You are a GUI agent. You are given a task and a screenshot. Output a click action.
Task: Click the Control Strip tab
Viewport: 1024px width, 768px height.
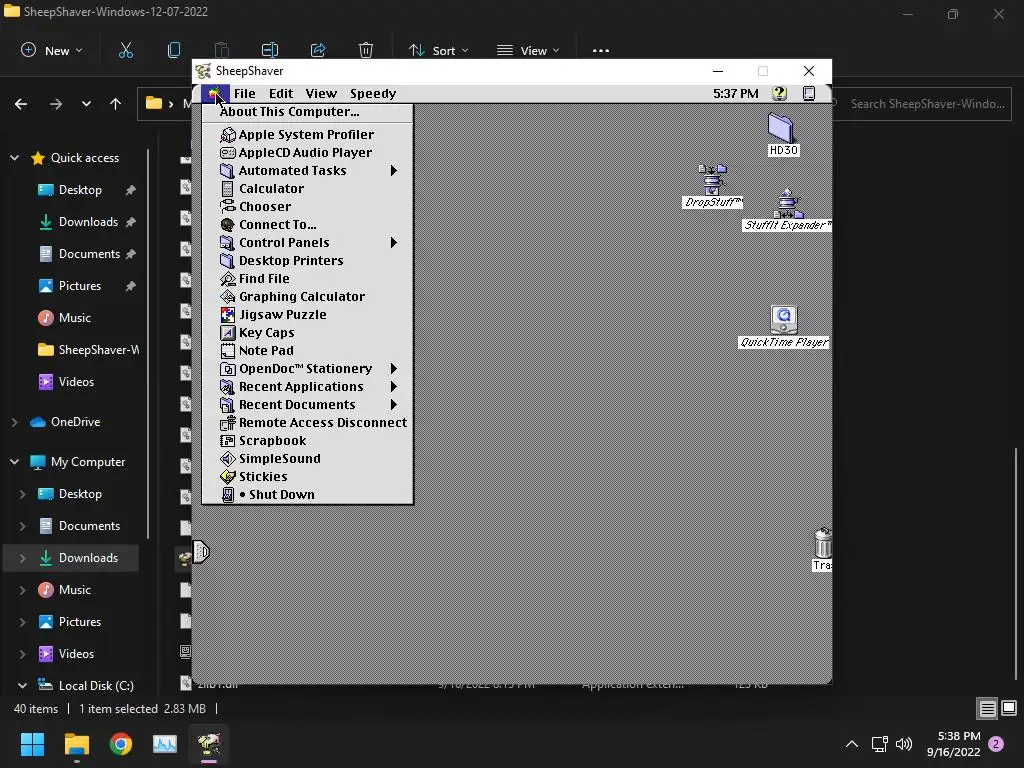click(x=200, y=552)
